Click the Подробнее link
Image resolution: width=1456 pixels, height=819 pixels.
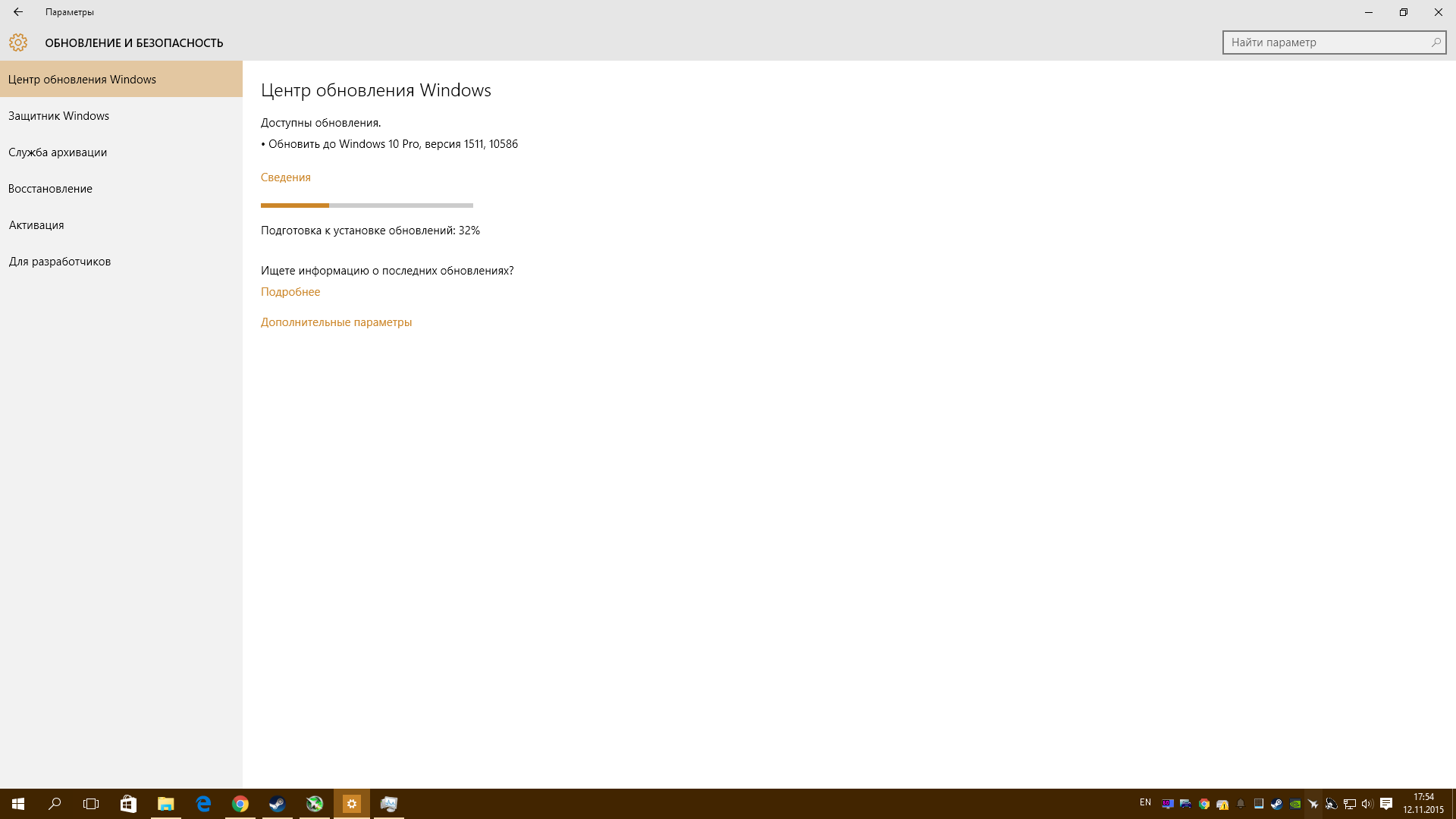[290, 292]
